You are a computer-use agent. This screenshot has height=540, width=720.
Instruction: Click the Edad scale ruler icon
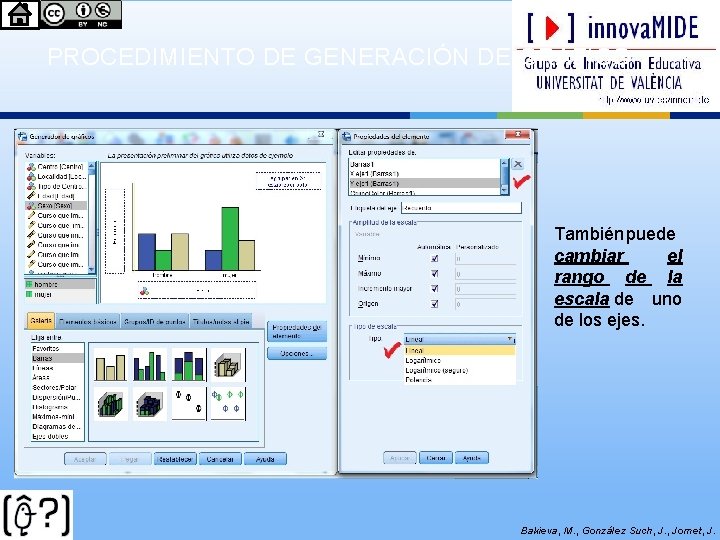click(31, 196)
